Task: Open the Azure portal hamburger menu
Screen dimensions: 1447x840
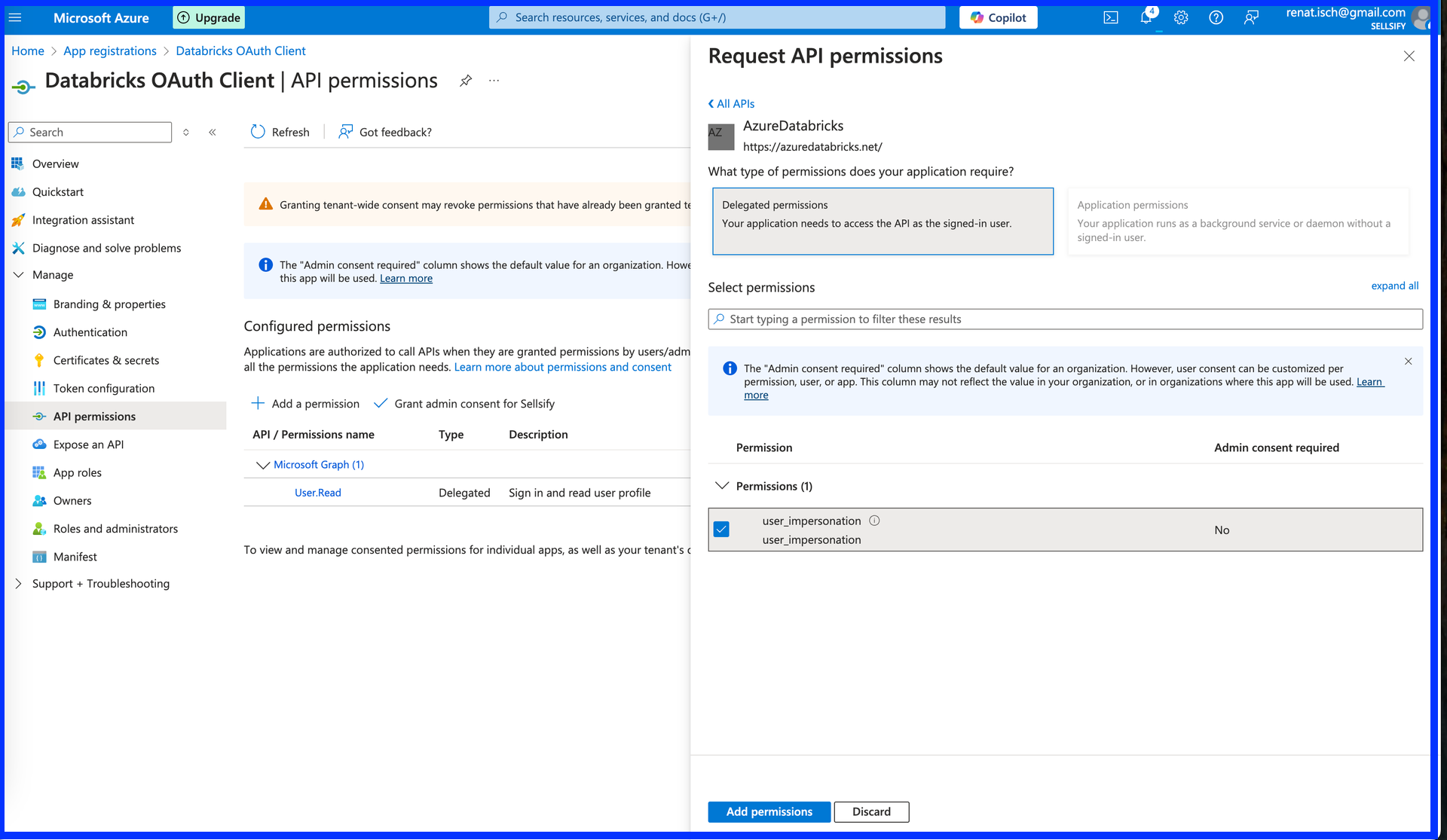Action: (15, 17)
